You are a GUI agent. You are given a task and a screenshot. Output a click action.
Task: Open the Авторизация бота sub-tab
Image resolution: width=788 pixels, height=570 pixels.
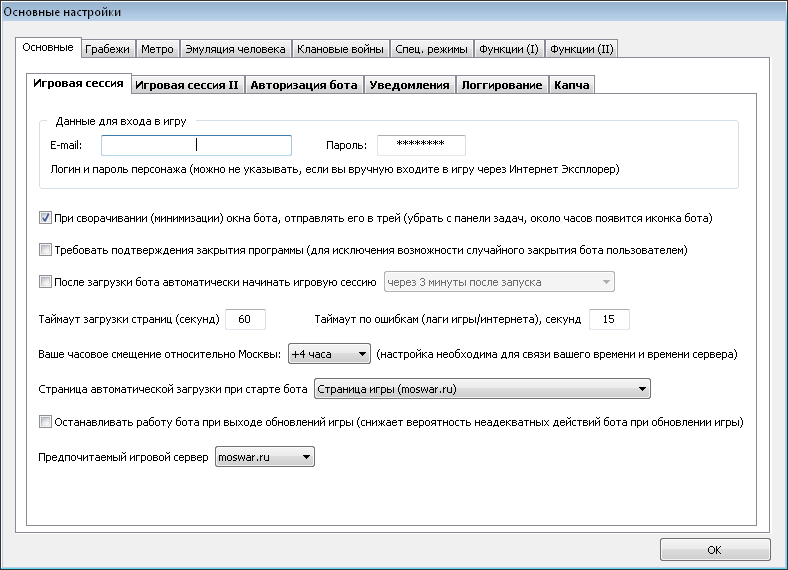pos(304,85)
